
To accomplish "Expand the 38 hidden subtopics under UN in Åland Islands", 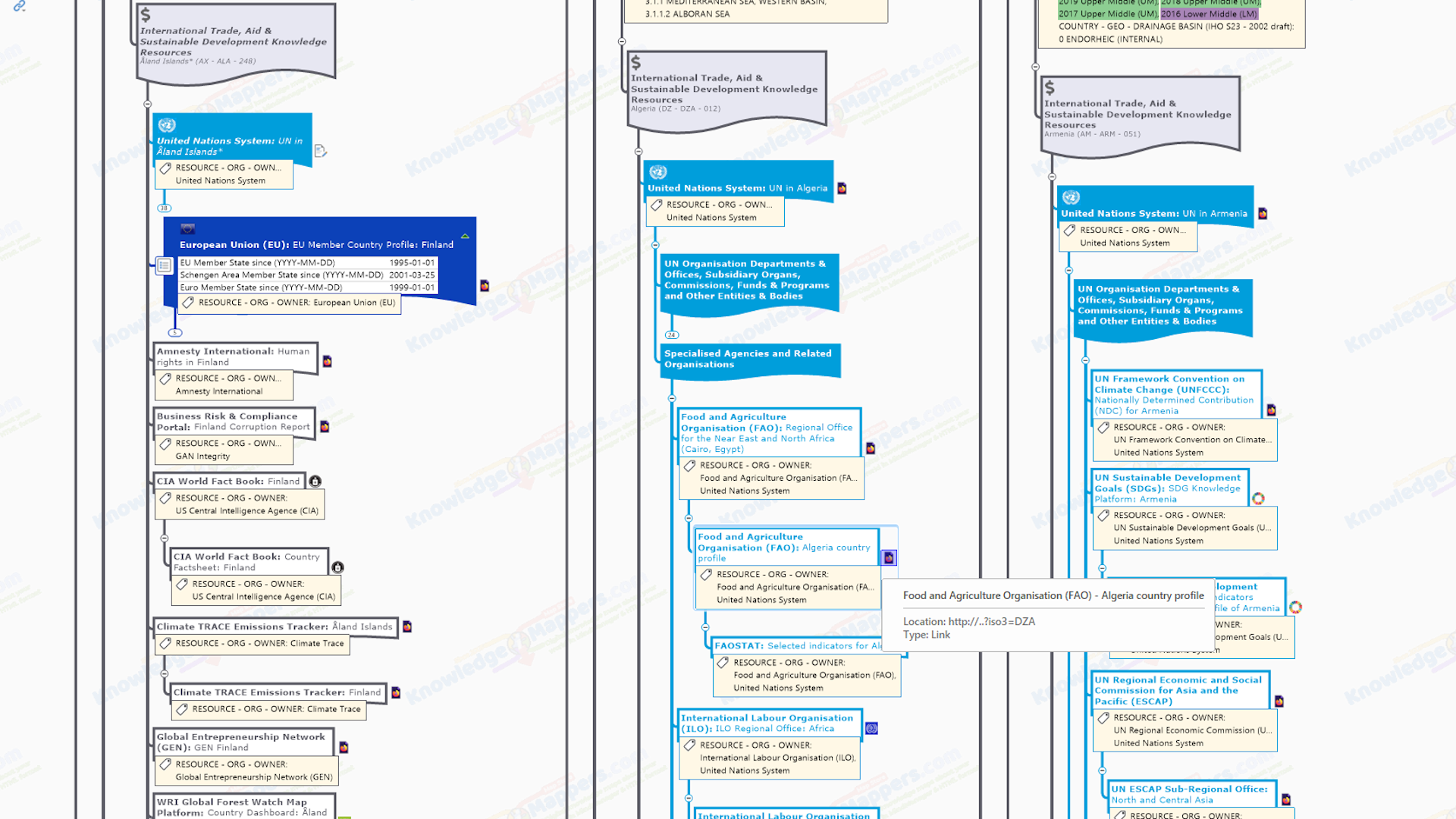I will 164,208.
